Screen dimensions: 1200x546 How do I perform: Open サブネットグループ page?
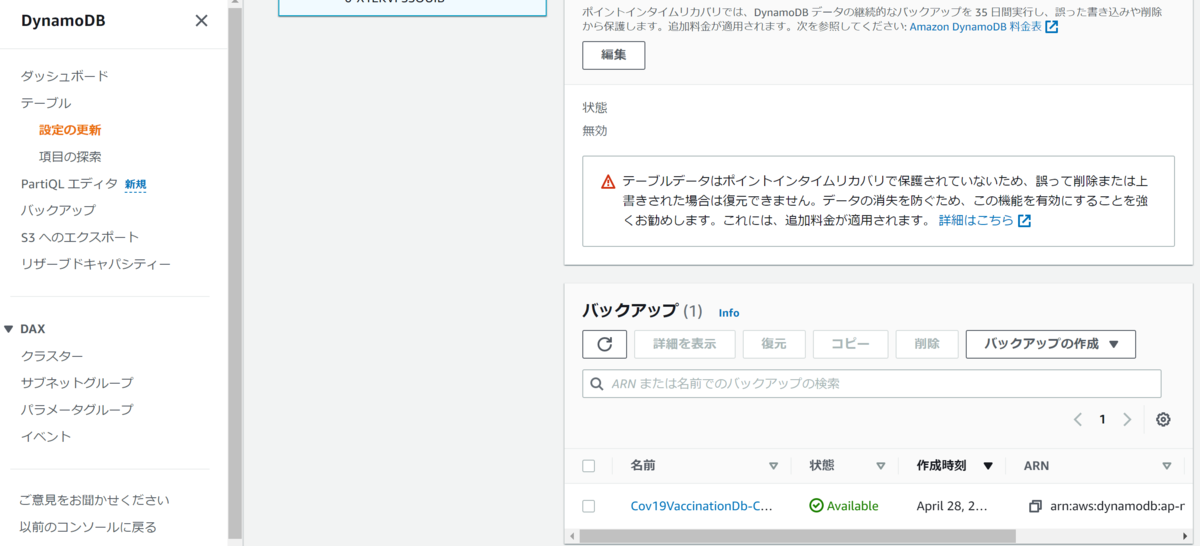[x=77, y=383]
